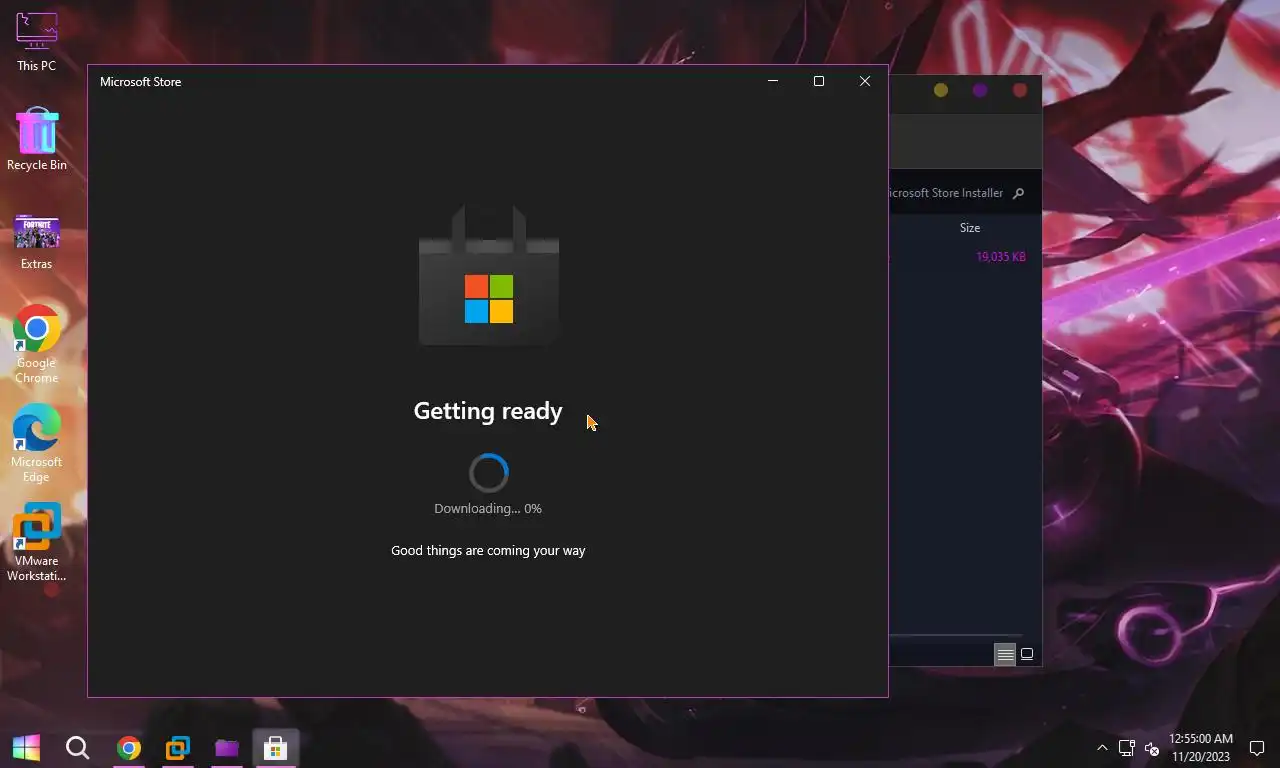Switch Explorer to large icons view
Screen dimensions: 1280x768
pos(1027,655)
